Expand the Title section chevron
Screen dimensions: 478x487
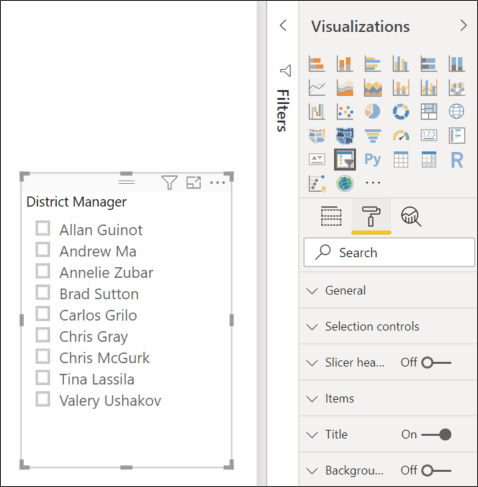click(x=312, y=435)
